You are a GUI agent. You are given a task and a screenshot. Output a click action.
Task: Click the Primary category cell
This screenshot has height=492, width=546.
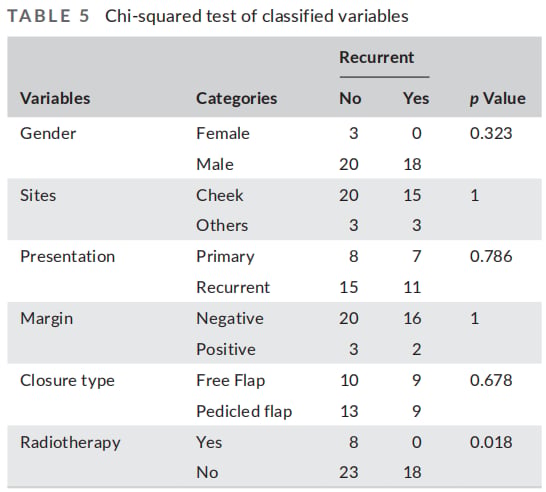click(x=225, y=257)
